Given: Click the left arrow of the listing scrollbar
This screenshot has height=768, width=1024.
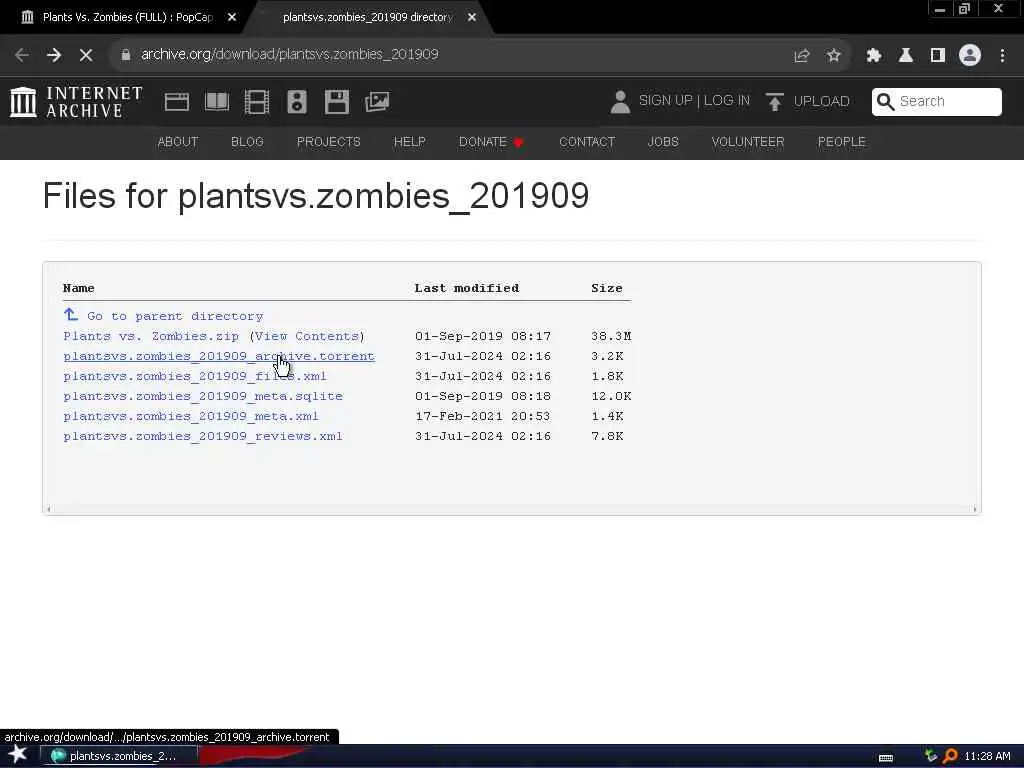Looking at the screenshot, I should coord(48,509).
